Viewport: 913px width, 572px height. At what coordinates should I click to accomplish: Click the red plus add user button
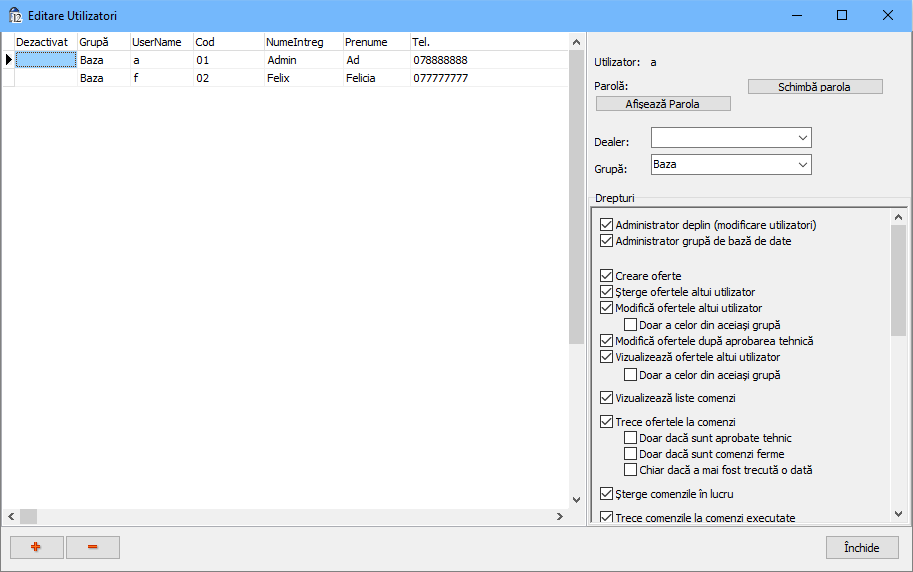[x=36, y=547]
